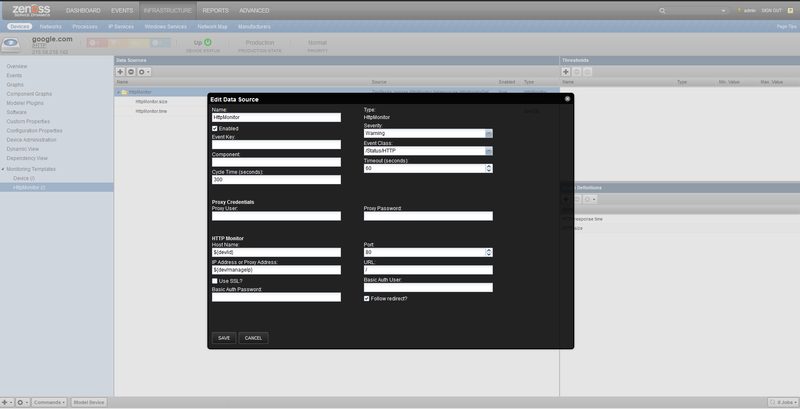This screenshot has width=800, height=409.
Task: Select the HttpMonitor.time data point row
Action: (151, 111)
